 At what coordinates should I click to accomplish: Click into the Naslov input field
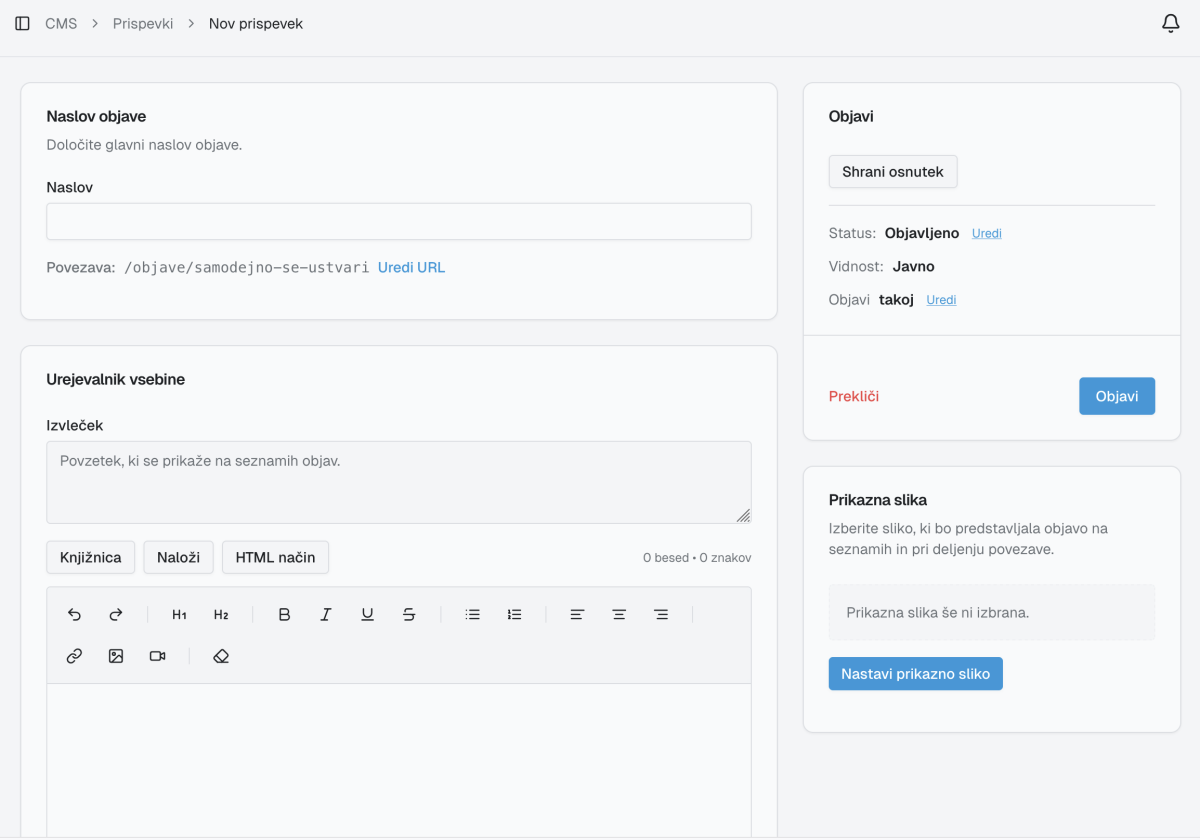[x=398, y=222]
